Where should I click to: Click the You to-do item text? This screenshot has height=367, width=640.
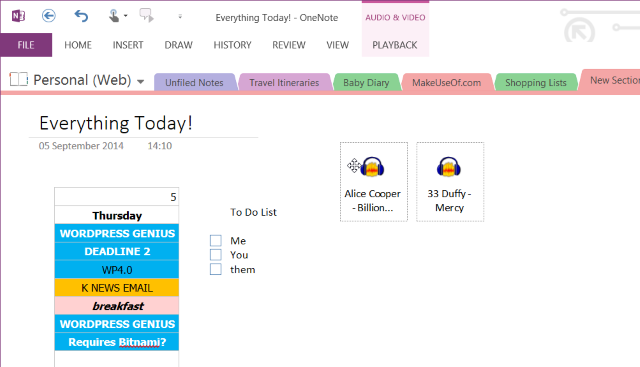[239, 255]
